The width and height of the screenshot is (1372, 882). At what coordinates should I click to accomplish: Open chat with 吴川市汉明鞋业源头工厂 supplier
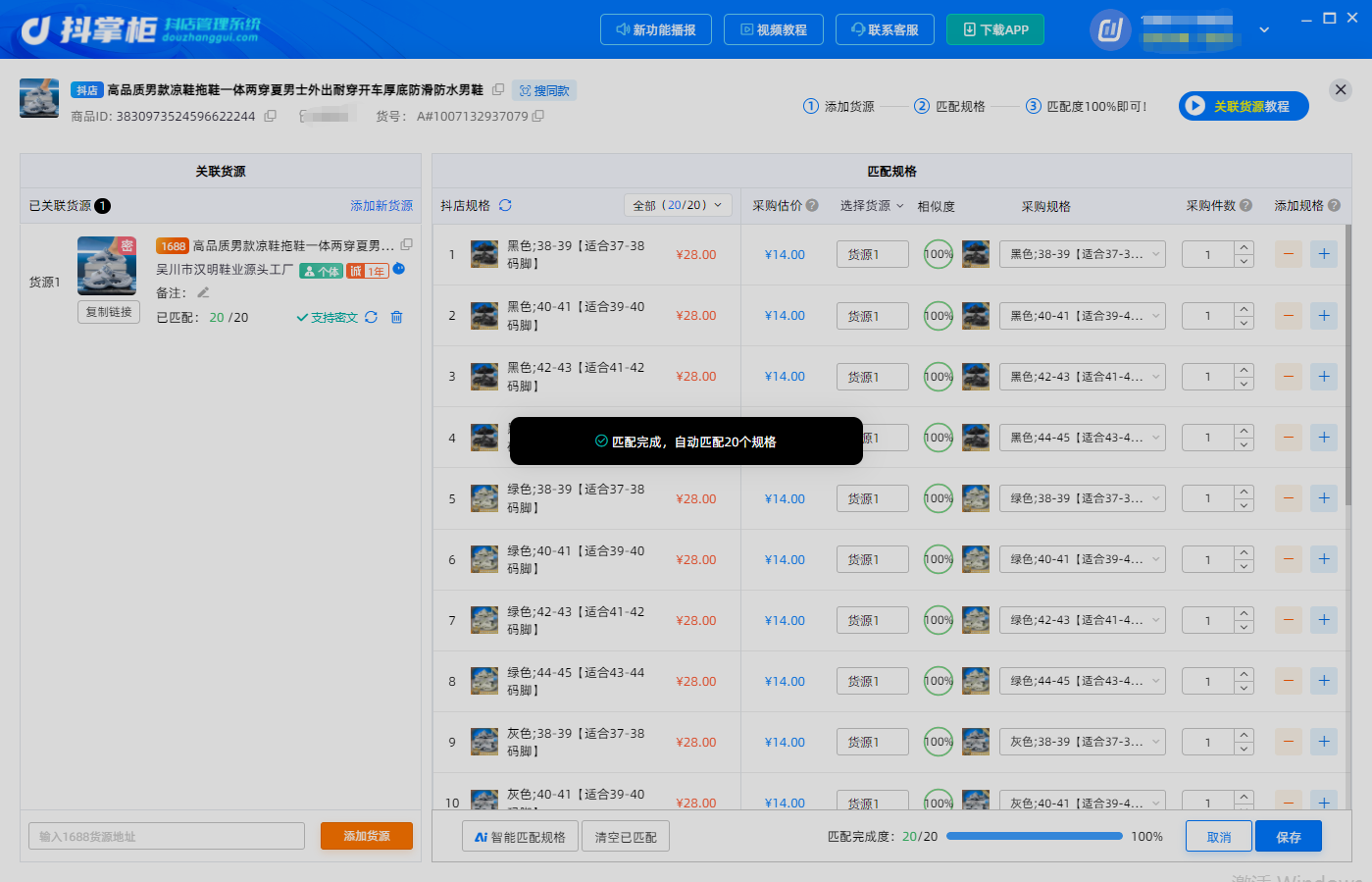[x=399, y=269]
